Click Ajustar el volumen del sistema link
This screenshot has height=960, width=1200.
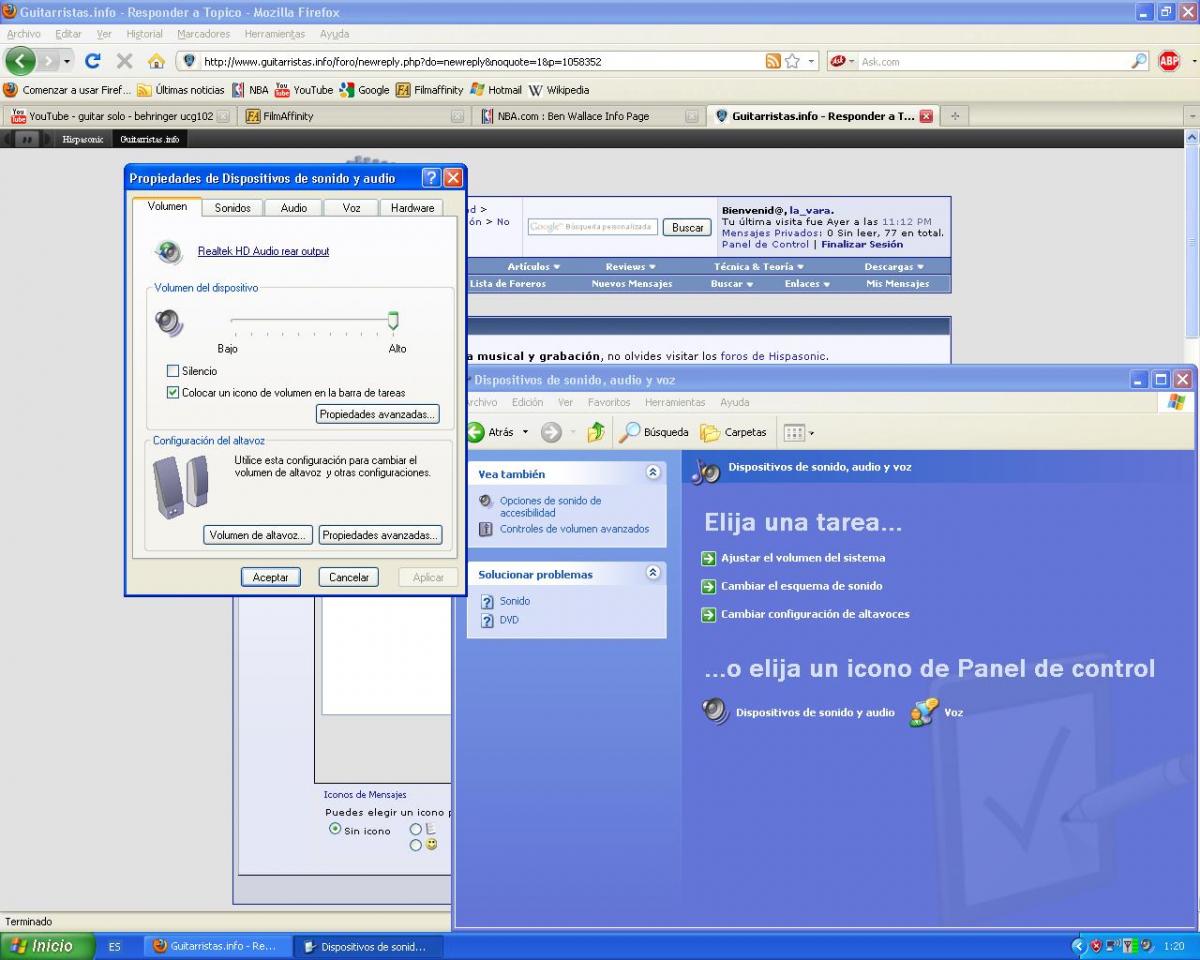pyautogui.click(x=803, y=558)
